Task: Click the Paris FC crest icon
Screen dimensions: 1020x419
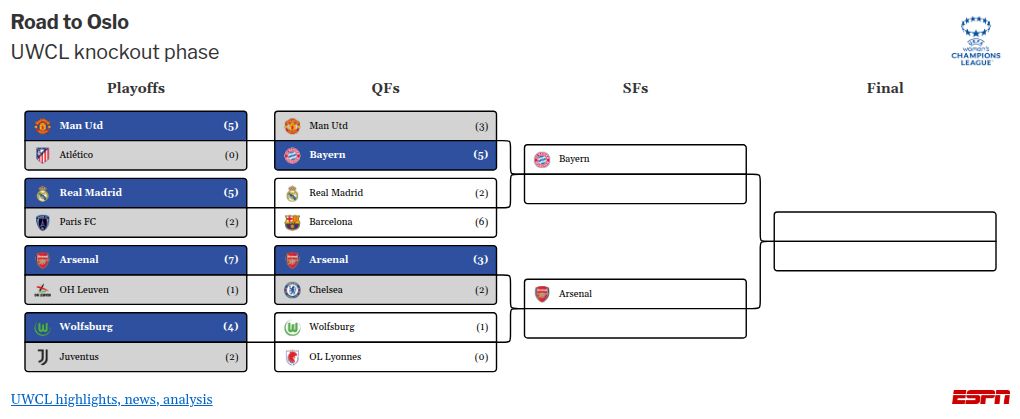Action: tap(43, 222)
